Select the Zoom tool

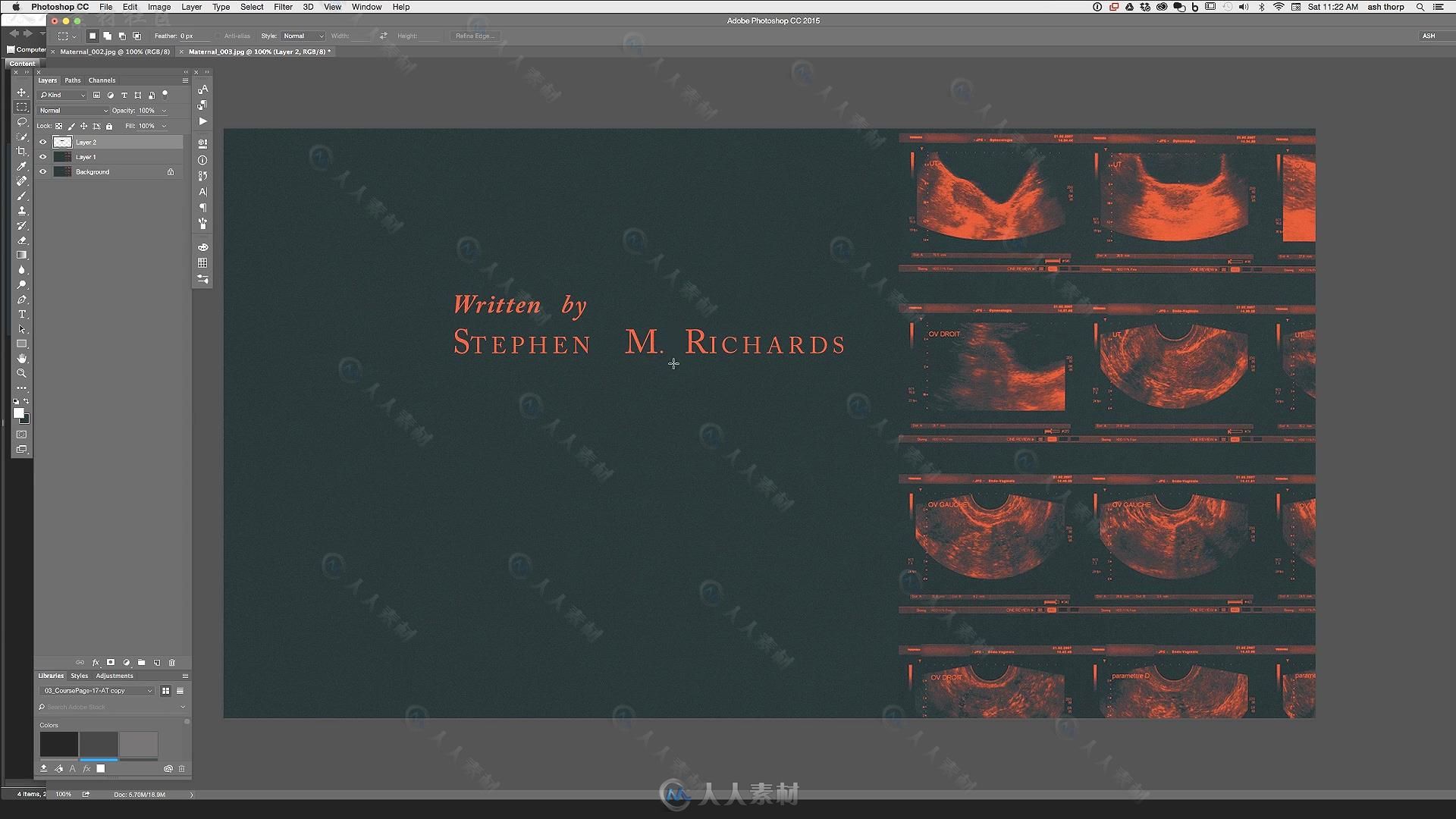[x=22, y=373]
